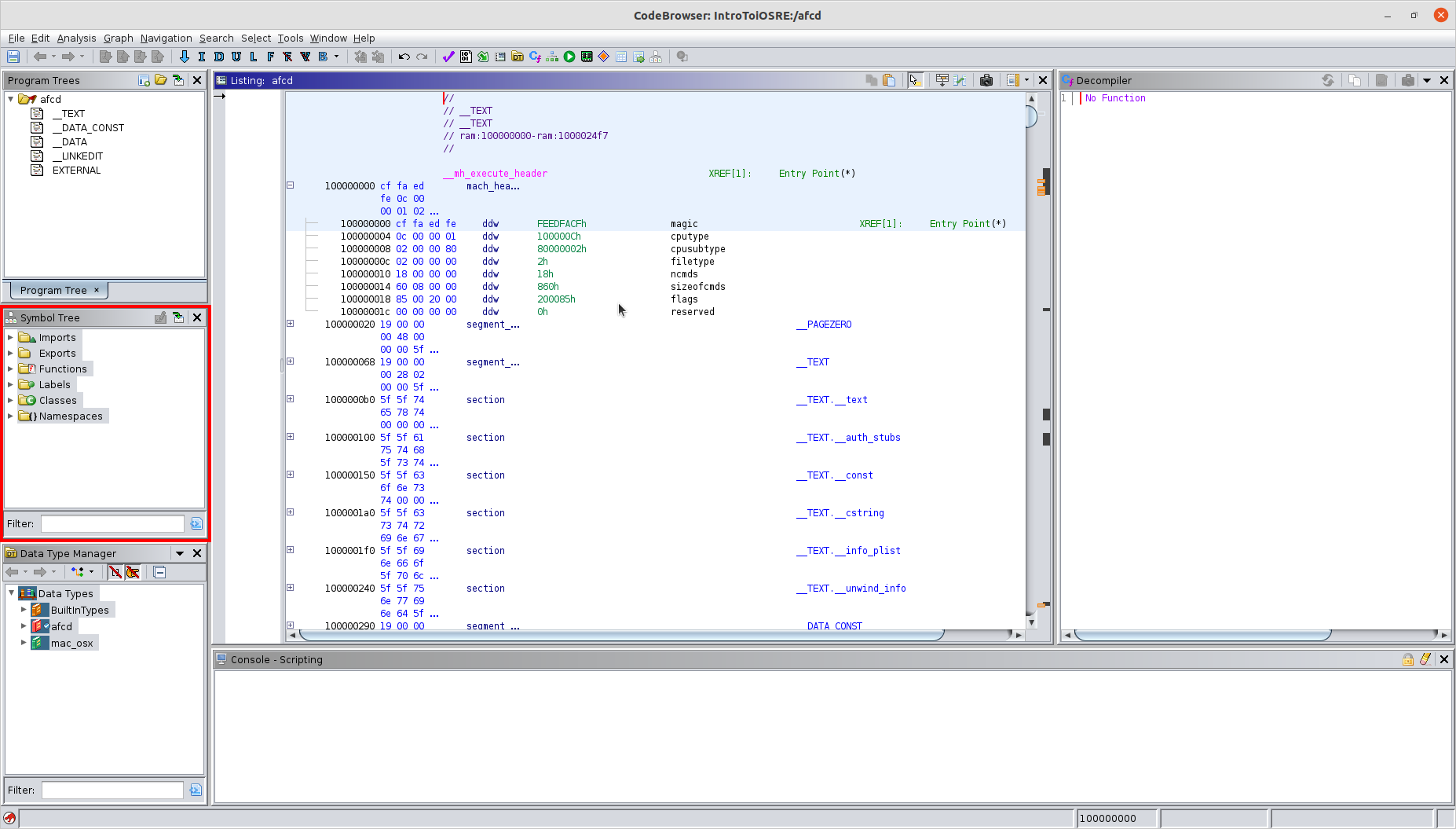Select the Defined Data (D) navigation icon

pos(219,57)
